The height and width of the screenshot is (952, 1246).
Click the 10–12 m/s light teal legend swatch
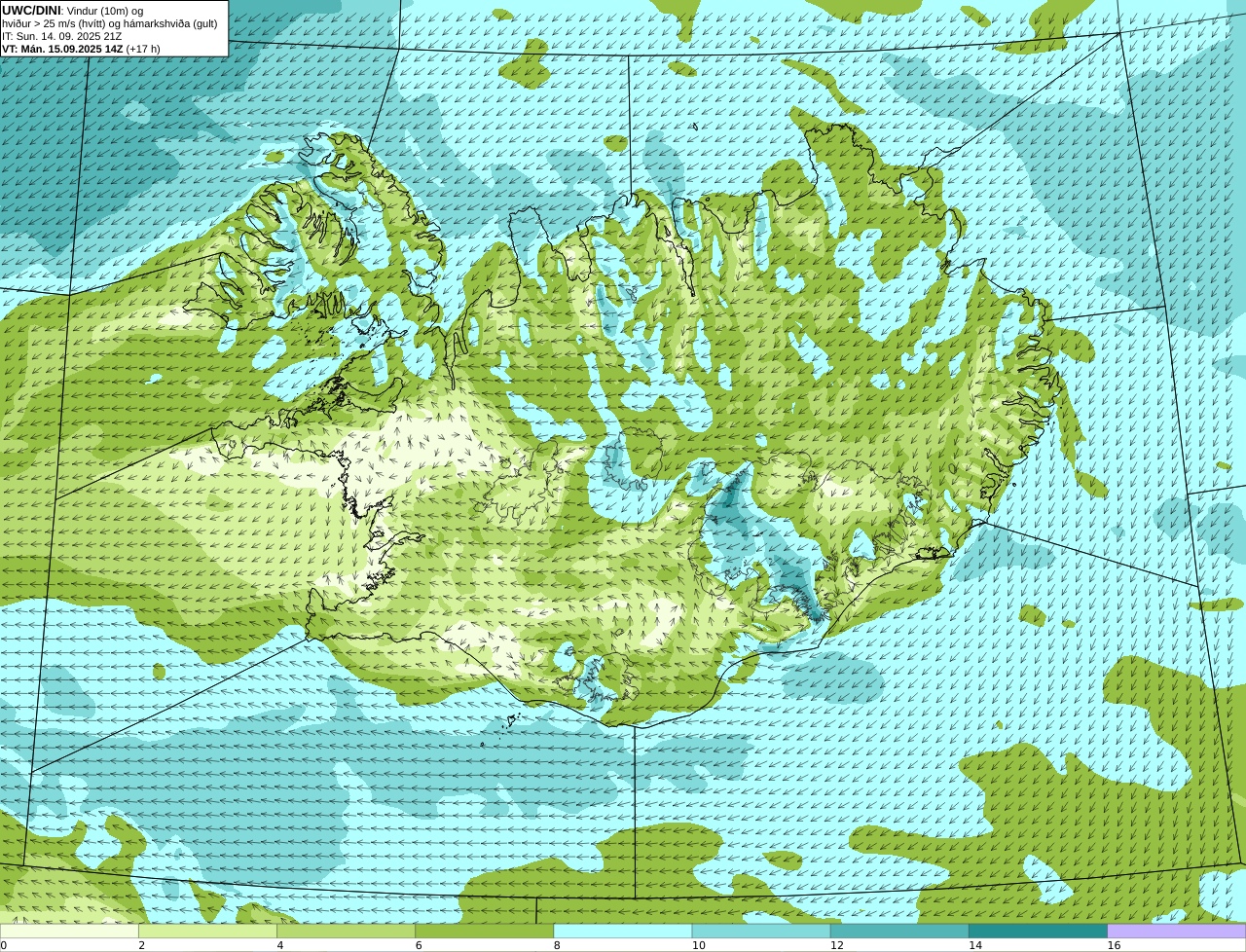click(x=761, y=931)
